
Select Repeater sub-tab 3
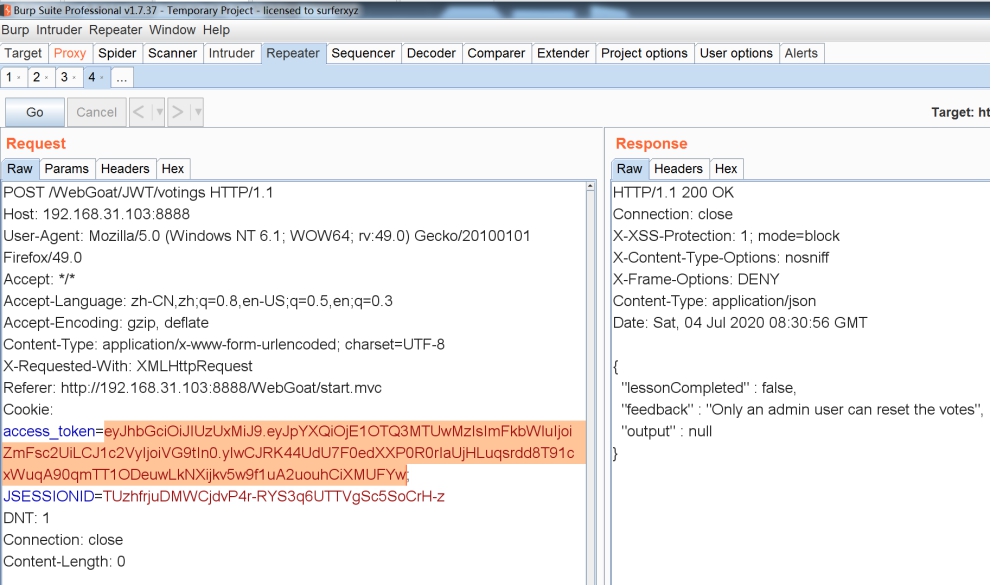tap(64, 77)
